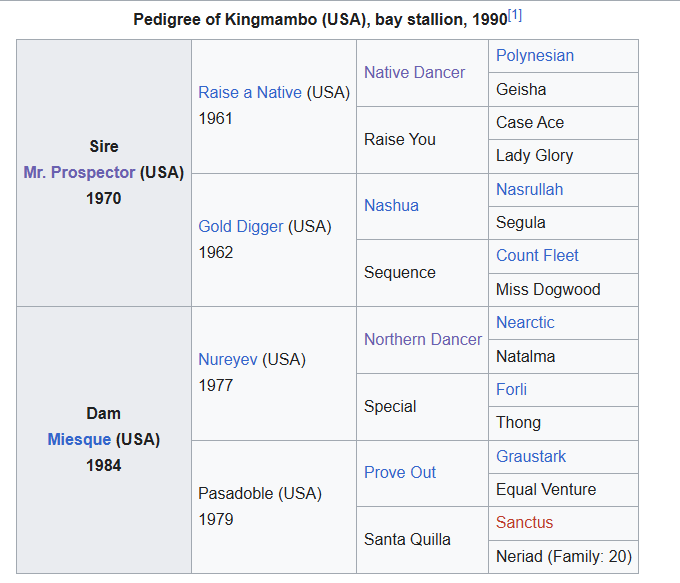Select the Geisha cell text
This screenshot has width=680, height=583.
click(x=521, y=89)
